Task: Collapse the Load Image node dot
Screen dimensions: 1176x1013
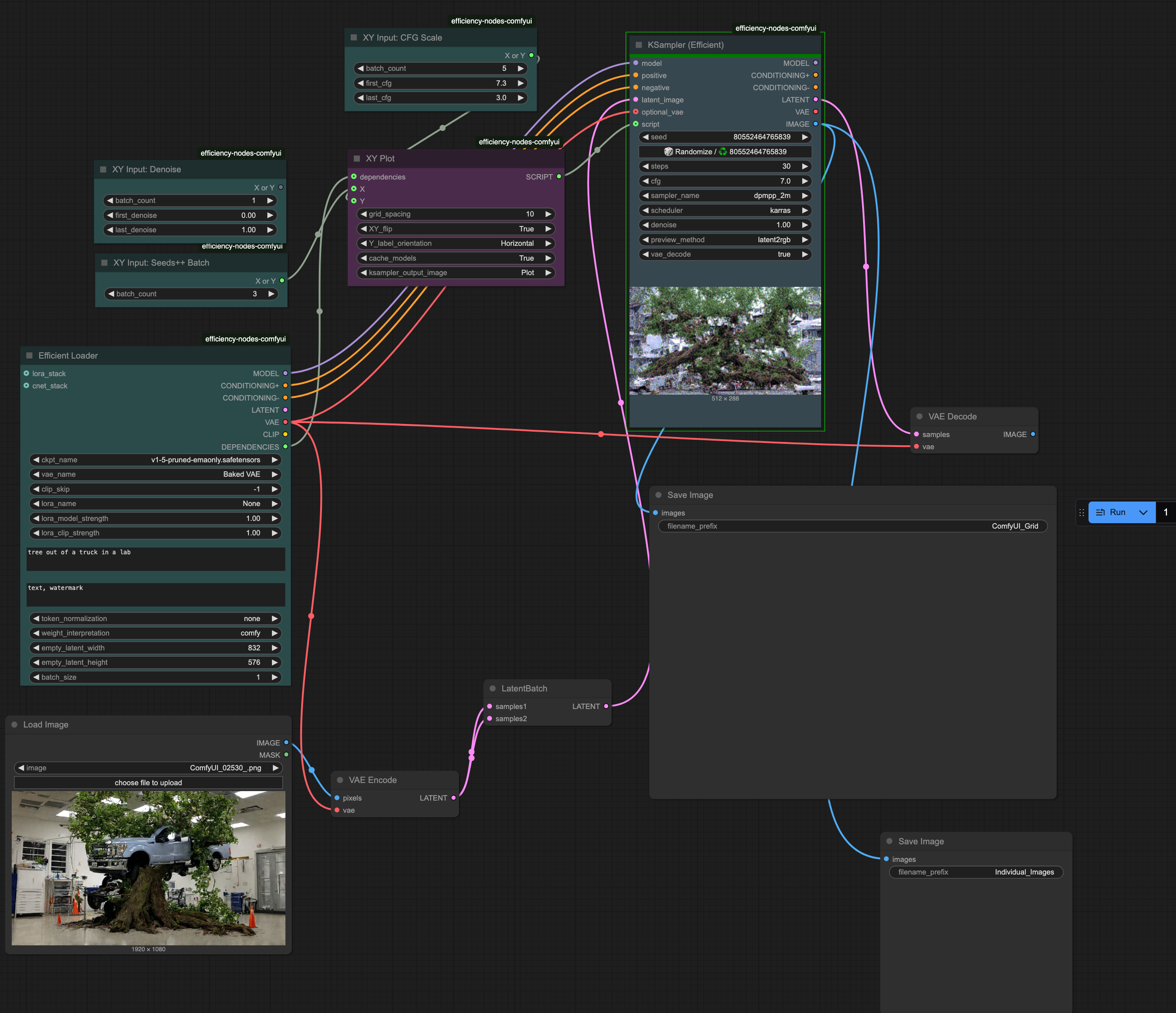Action: tap(14, 724)
